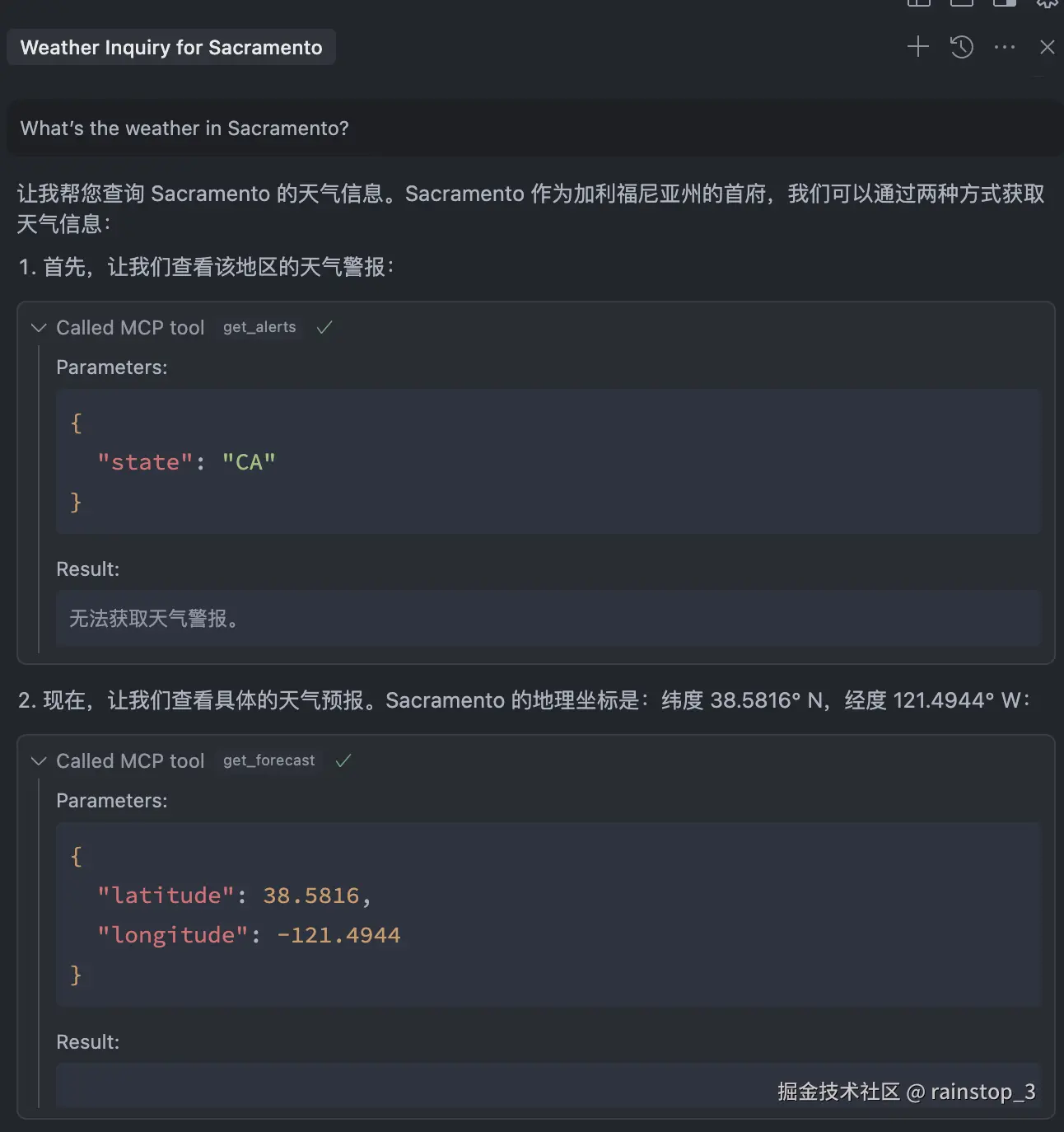This screenshot has width=1064, height=1132.
Task: Click the "What's the weather in Sacramento?" message
Action: 184,129
